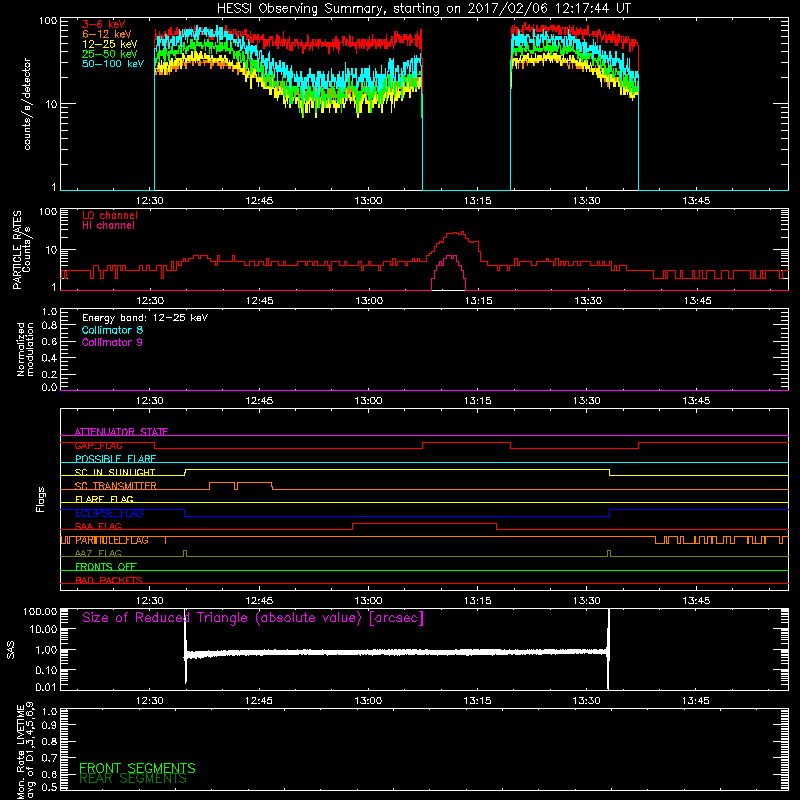The height and width of the screenshot is (800, 800).
Task: Click the Mon. Rate LIVETIME axis title
Action: (x=25, y=750)
